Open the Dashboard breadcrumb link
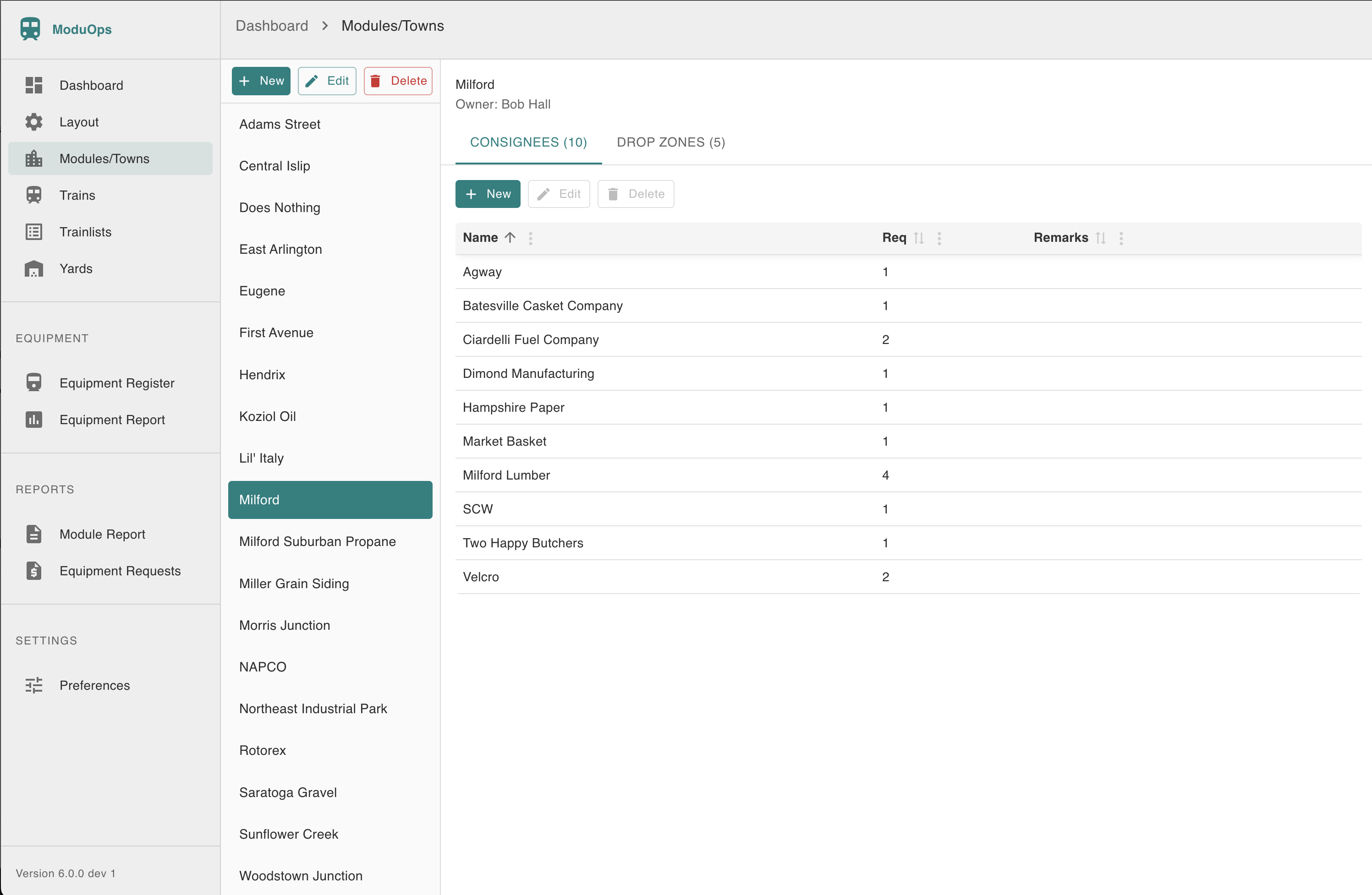The height and width of the screenshot is (895, 1372). point(272,25)
